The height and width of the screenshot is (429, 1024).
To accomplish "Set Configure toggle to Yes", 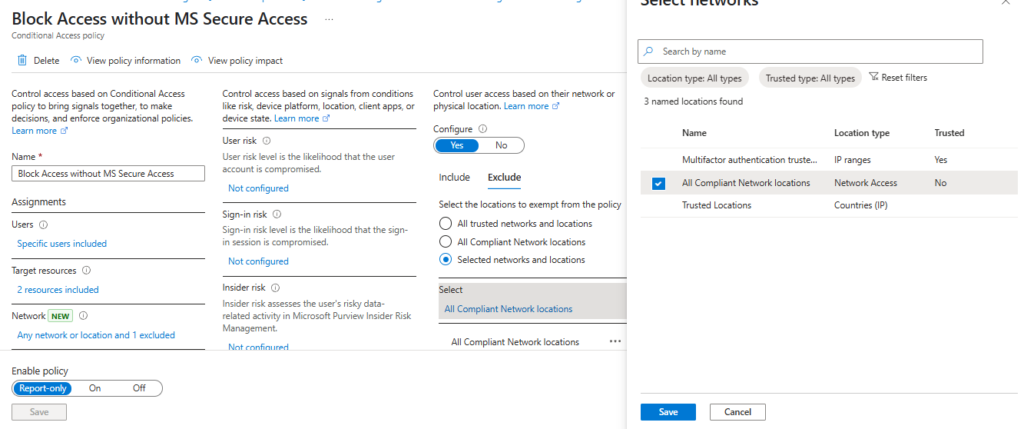I will (457, 145).
